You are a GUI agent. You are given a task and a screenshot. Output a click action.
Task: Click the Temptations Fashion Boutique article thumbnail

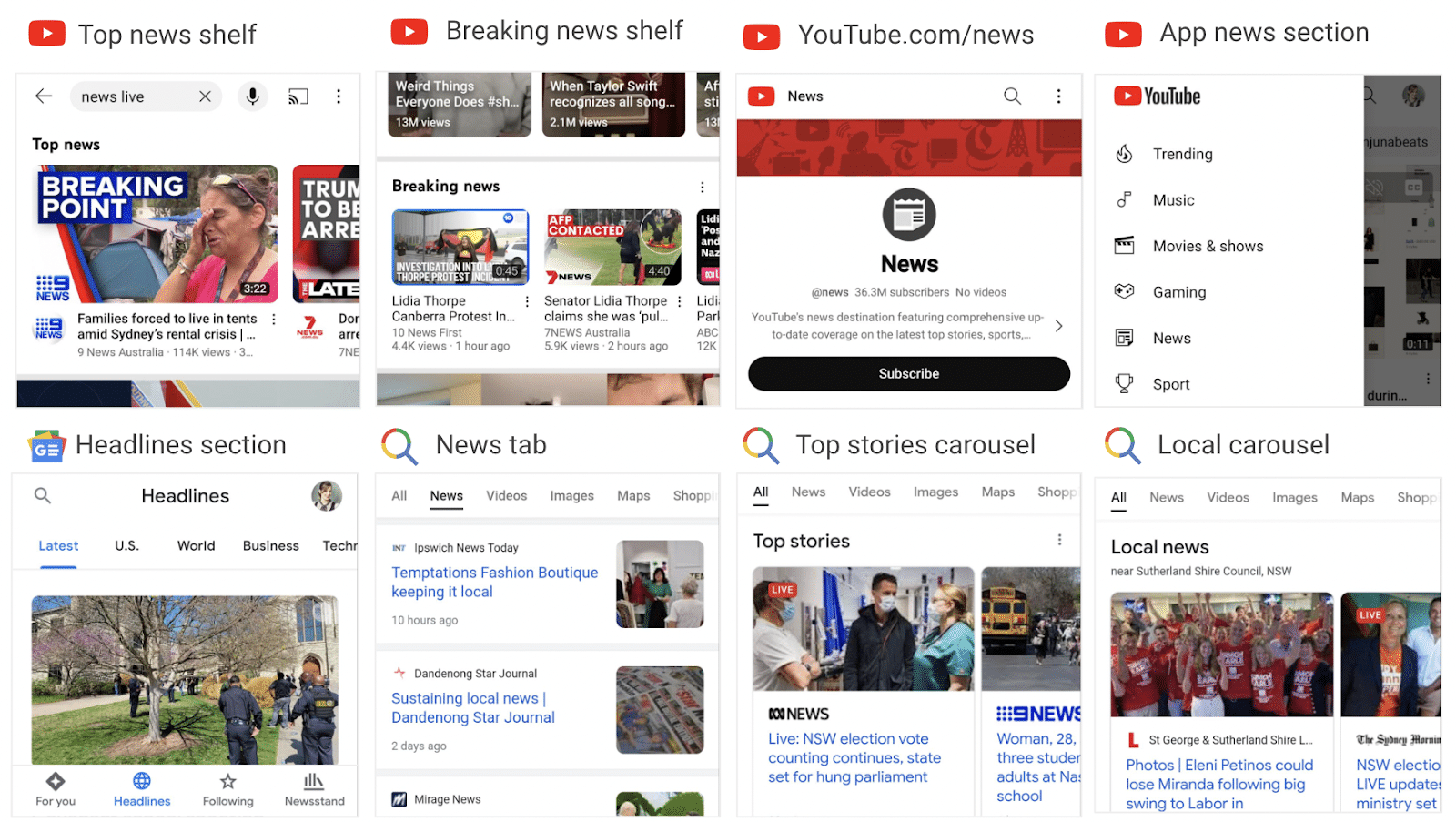click(660, 584)
